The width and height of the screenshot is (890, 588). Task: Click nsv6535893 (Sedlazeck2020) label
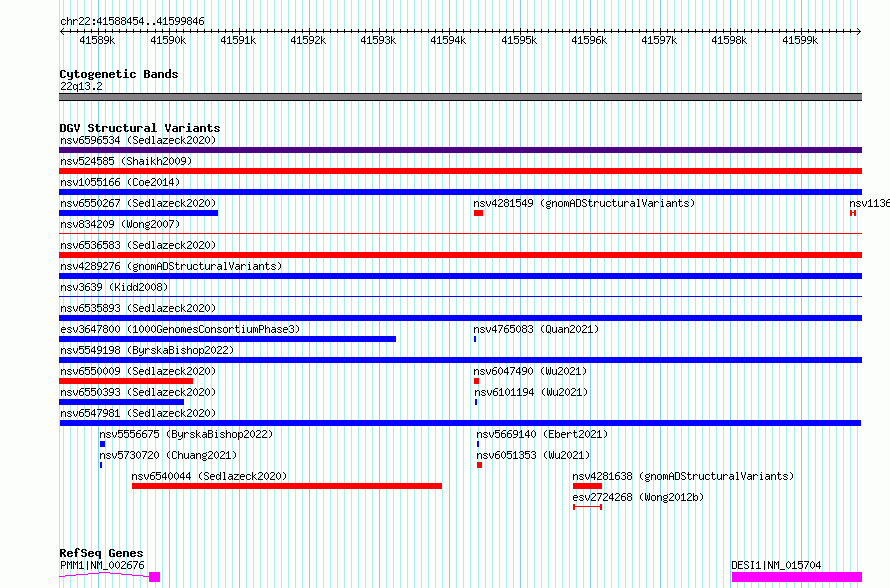pyautogui.click(x=138, y=308)
